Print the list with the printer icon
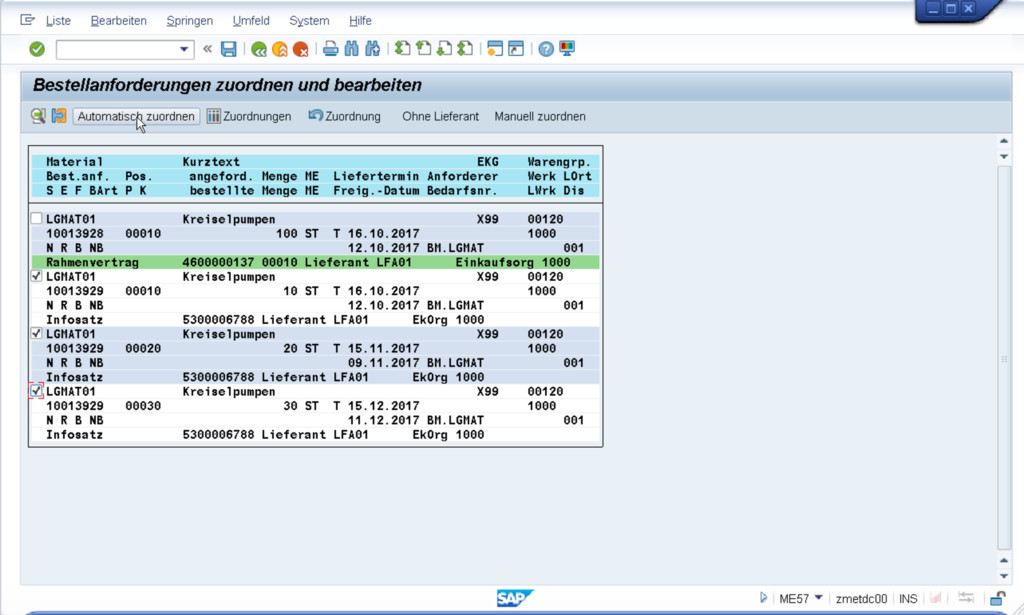 (331, 49)
